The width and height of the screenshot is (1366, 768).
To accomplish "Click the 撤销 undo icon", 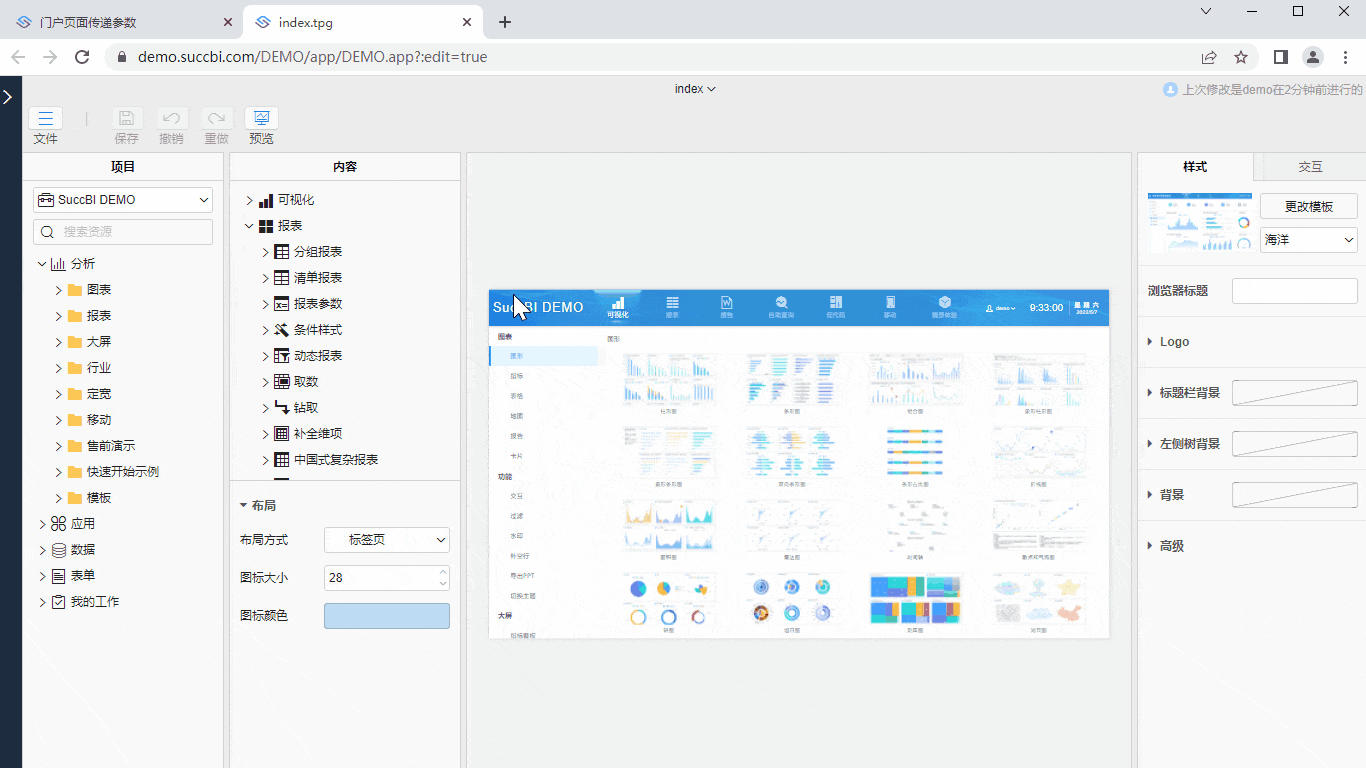I will (x=171, y=118).
